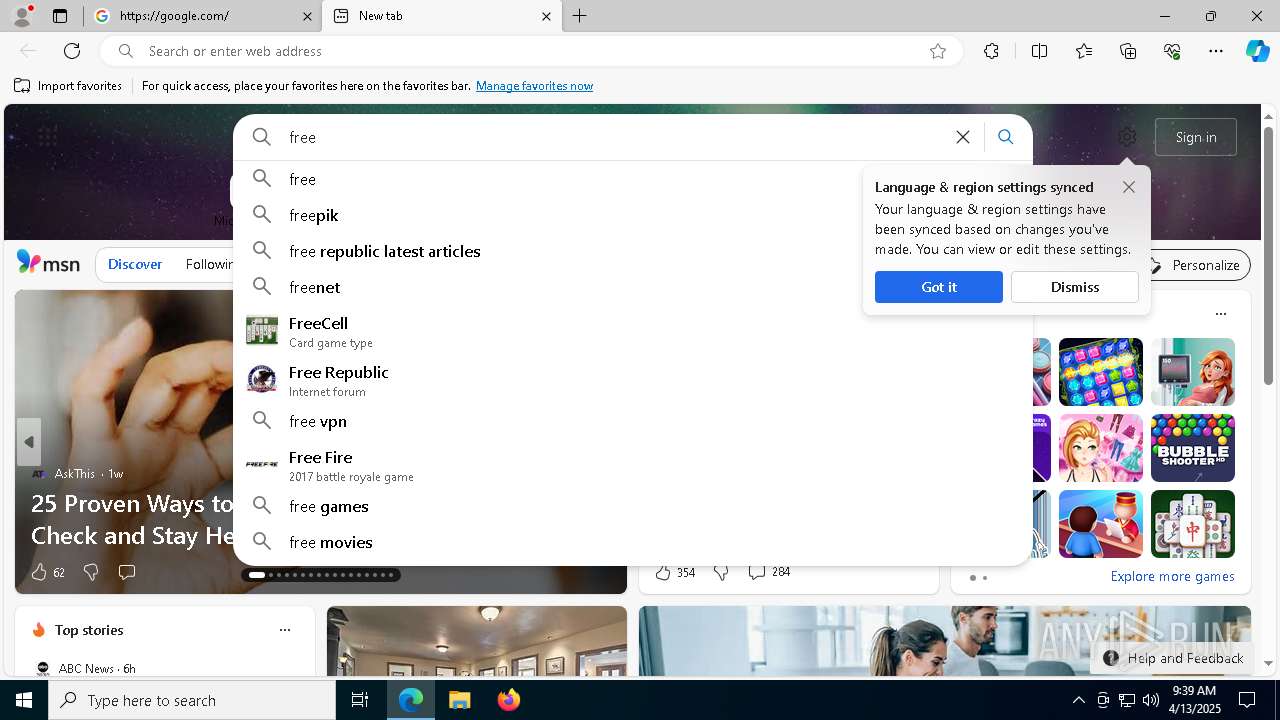Click the Got it button

[939, 287]
